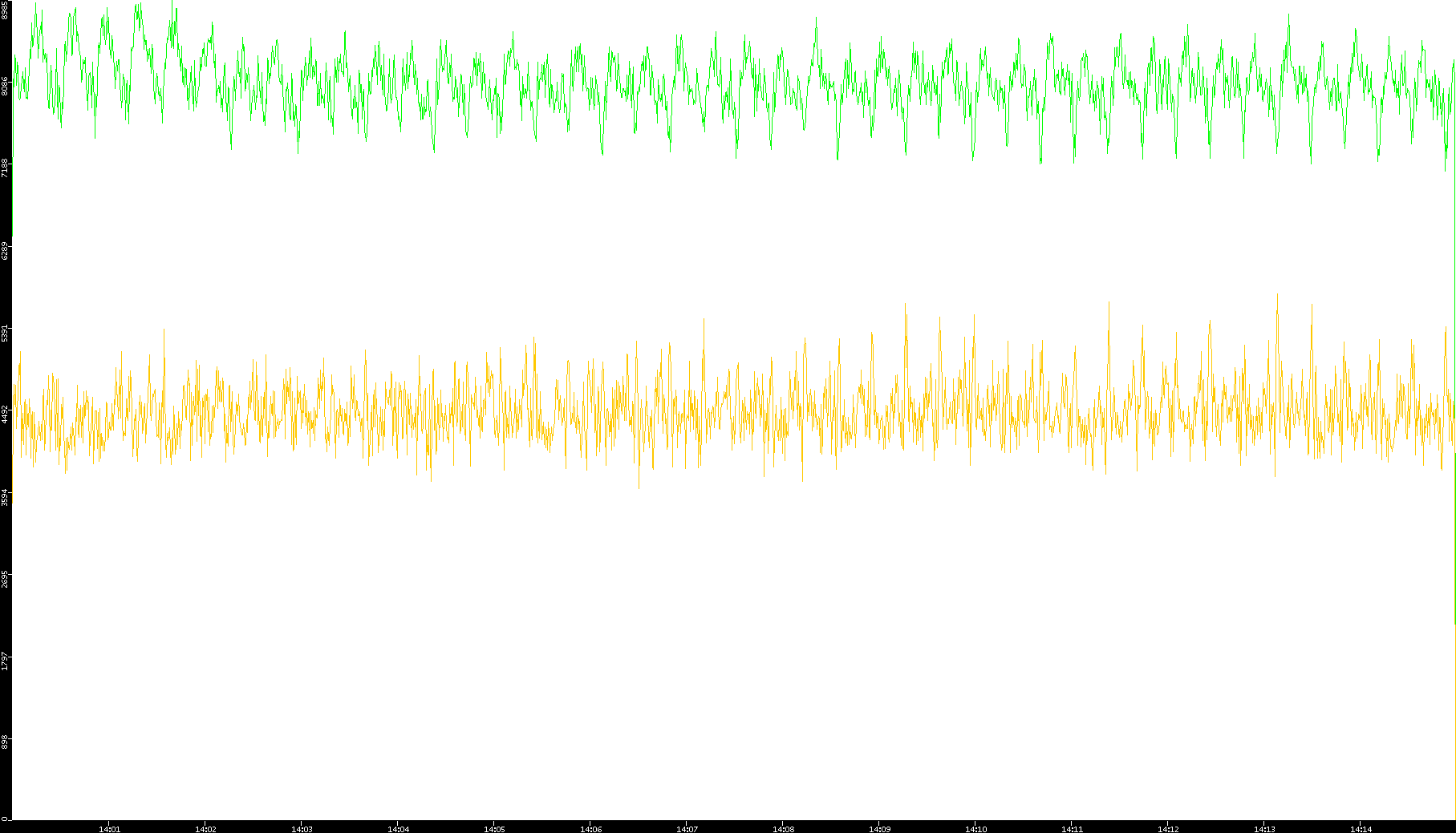Click the 14:07 time axis marker
The height and width of the screenshot is (833, 1456).
[x=687, y=828]
